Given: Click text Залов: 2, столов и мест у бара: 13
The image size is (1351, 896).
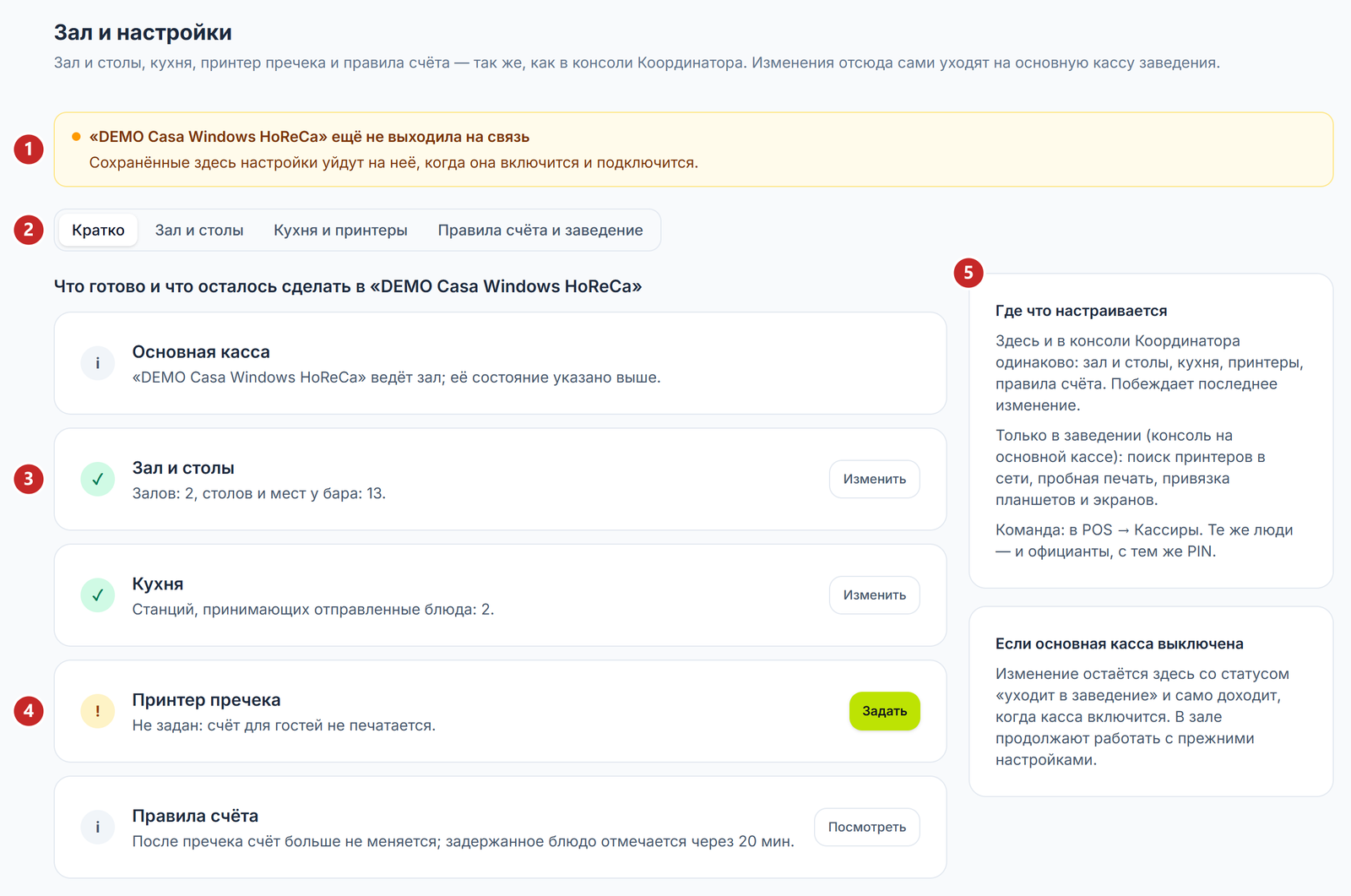Looking at the screenshot, I should [259, 493].
